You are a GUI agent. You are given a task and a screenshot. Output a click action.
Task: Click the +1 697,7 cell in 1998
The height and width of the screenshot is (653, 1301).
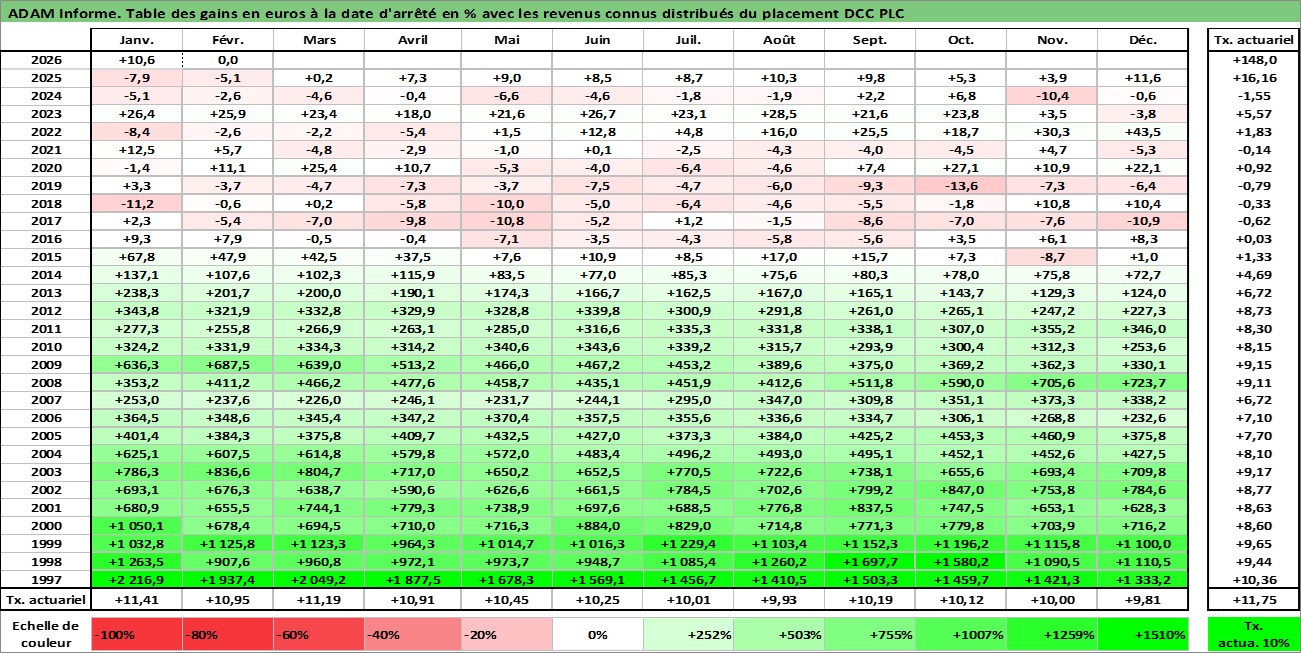pos(870,562)
